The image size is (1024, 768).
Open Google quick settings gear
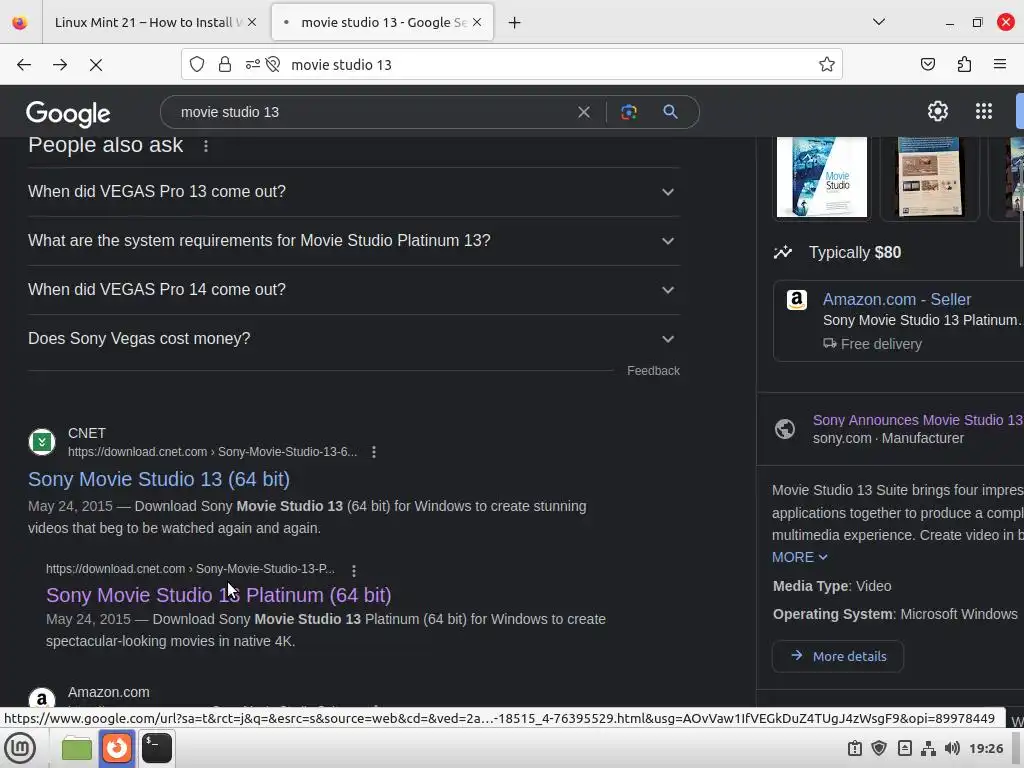coord(938,111)
